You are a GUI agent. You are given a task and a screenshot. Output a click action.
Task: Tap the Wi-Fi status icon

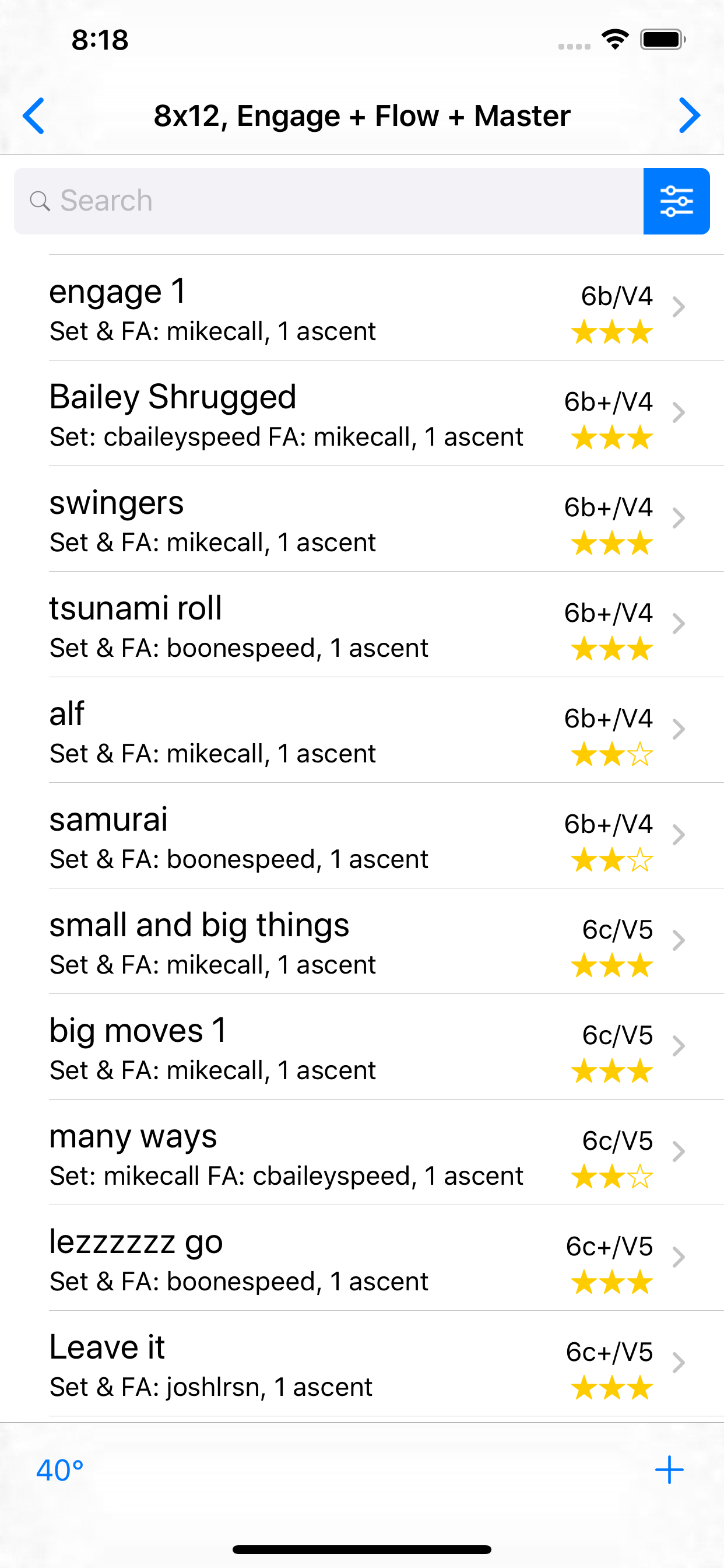click(x=615, y=40)
